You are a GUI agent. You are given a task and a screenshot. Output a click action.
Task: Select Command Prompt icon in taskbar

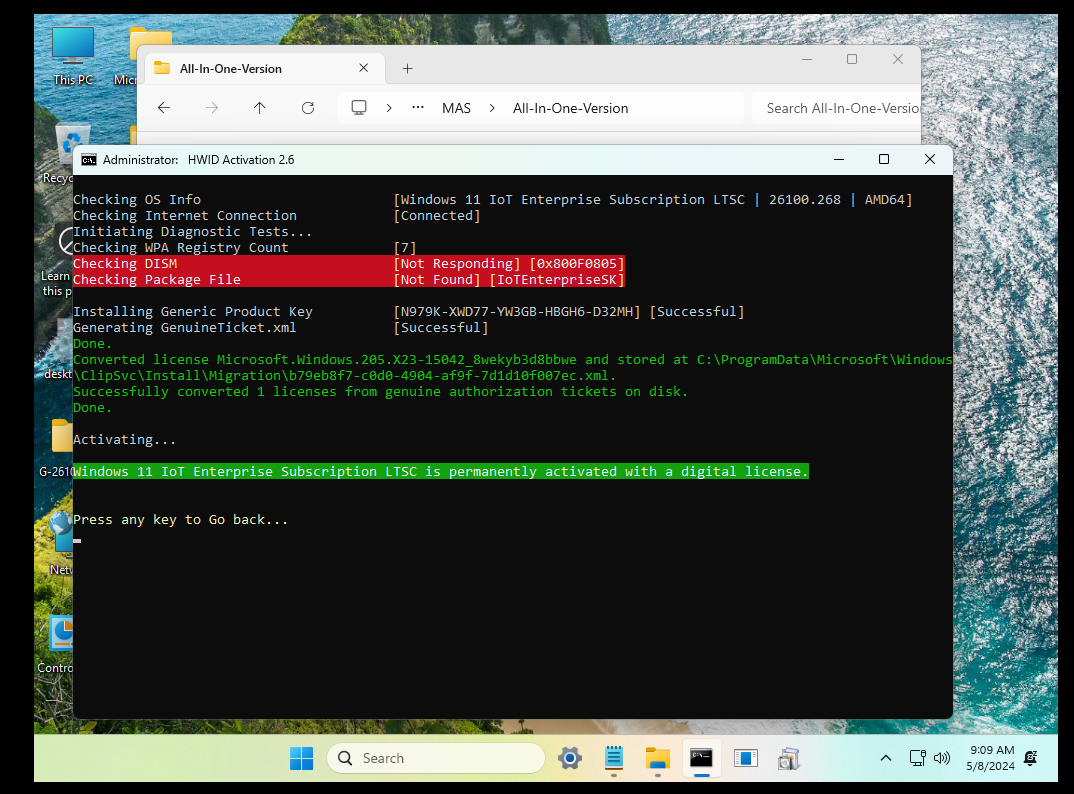[701, 758]
